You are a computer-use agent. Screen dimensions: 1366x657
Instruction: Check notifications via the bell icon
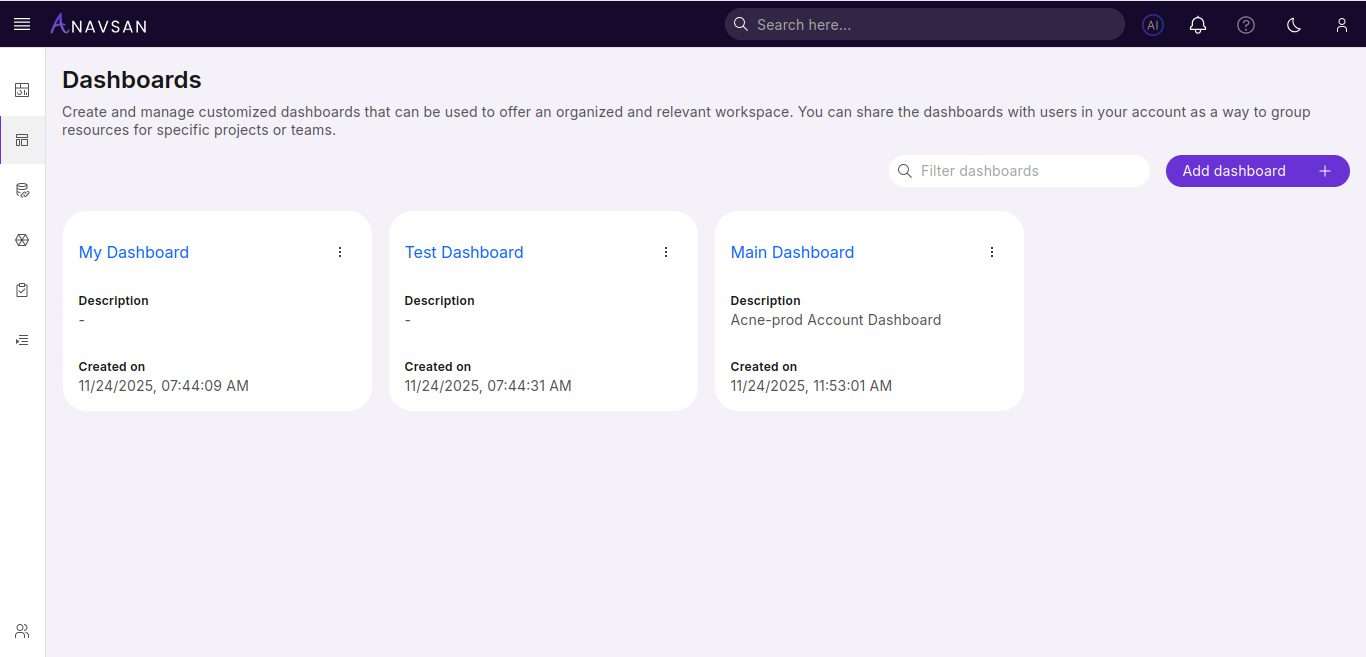point(1197,24)
